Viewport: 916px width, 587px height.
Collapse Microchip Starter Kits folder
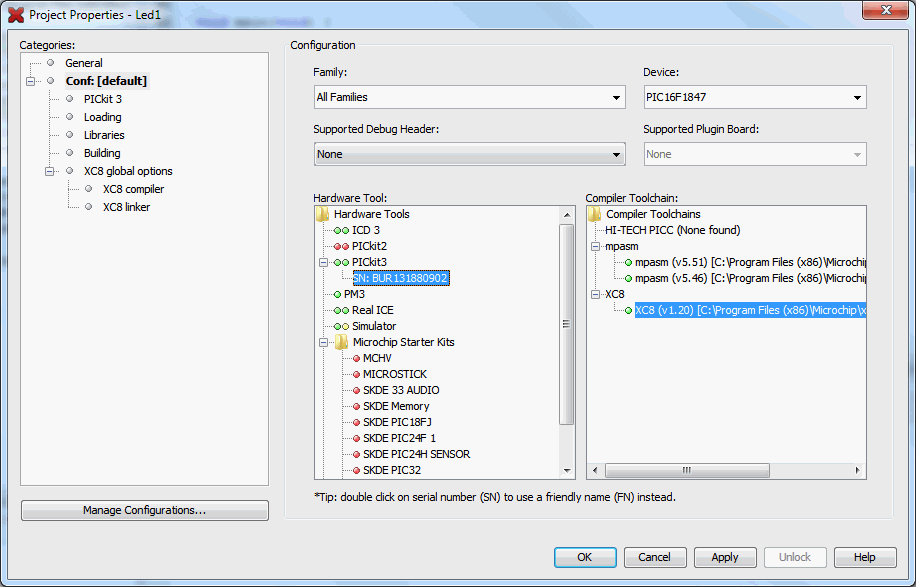point(323,343)
